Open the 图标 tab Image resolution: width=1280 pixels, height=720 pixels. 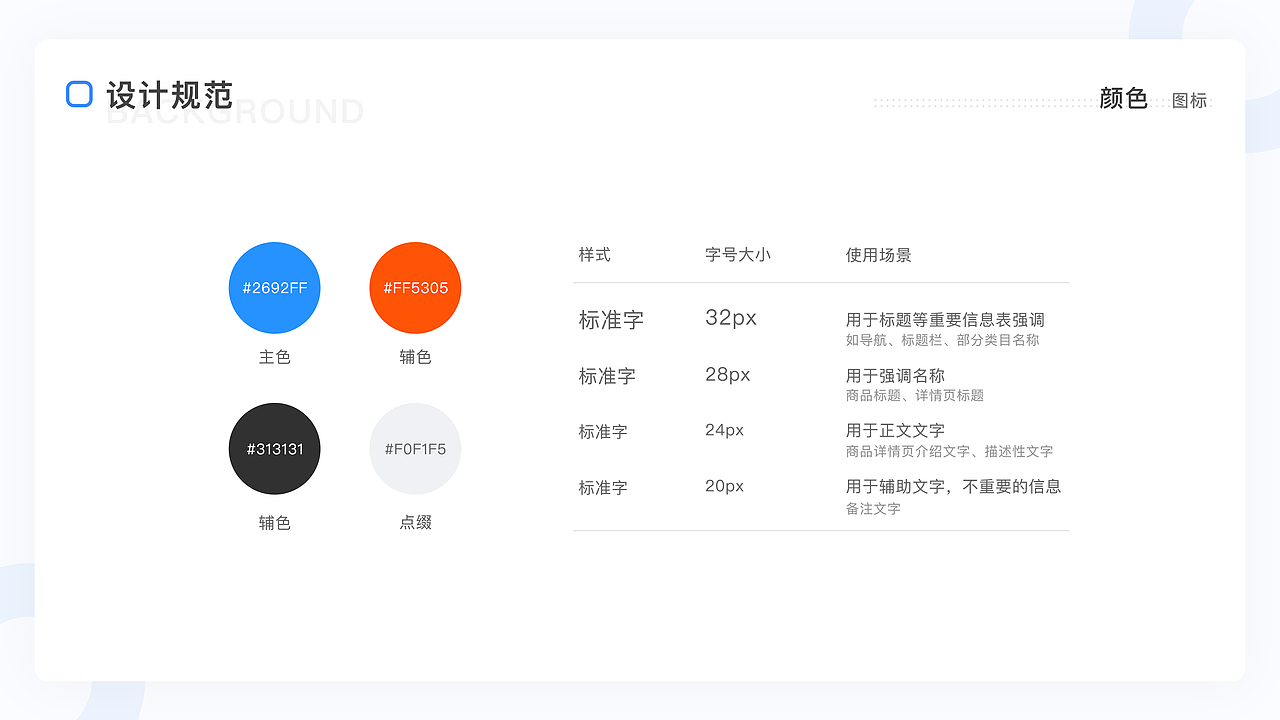click(1189, 101)
